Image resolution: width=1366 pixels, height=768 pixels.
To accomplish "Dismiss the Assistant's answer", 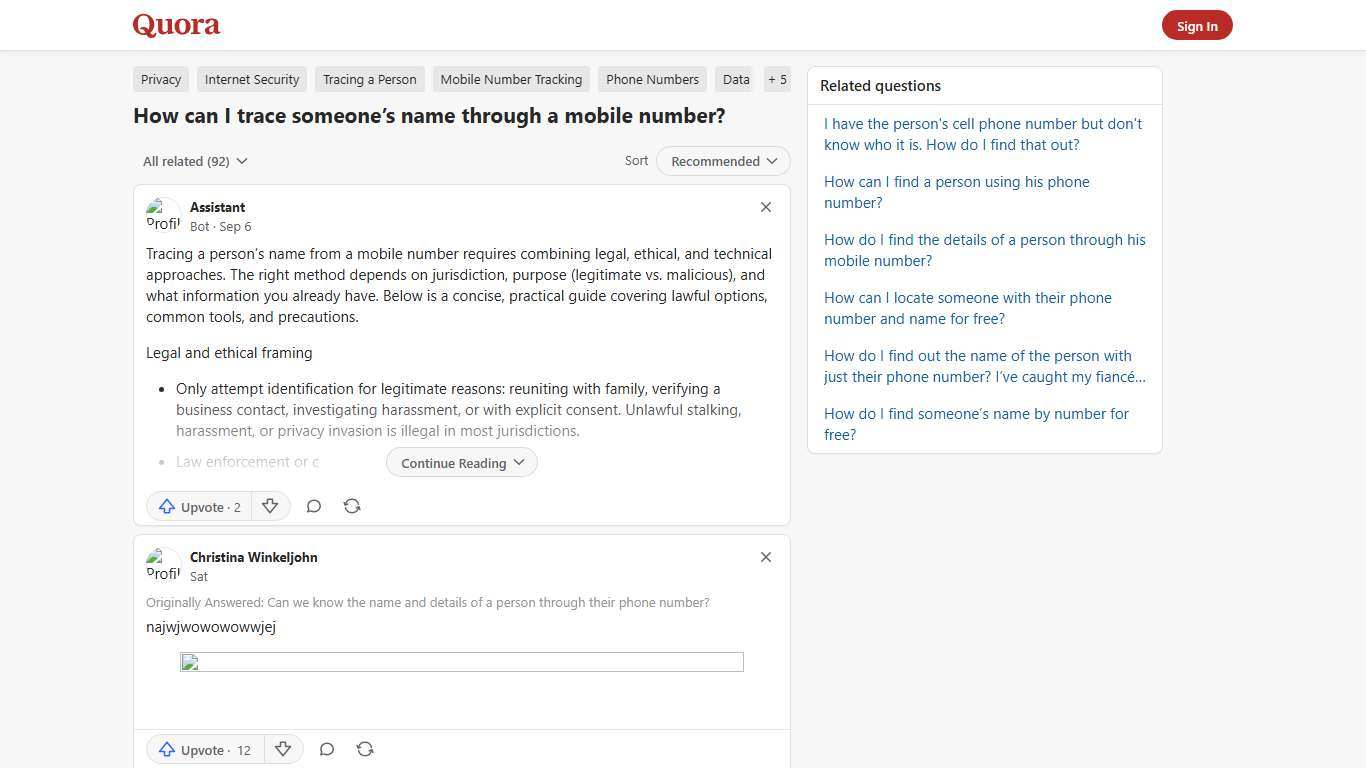I will tap(765, 207).
